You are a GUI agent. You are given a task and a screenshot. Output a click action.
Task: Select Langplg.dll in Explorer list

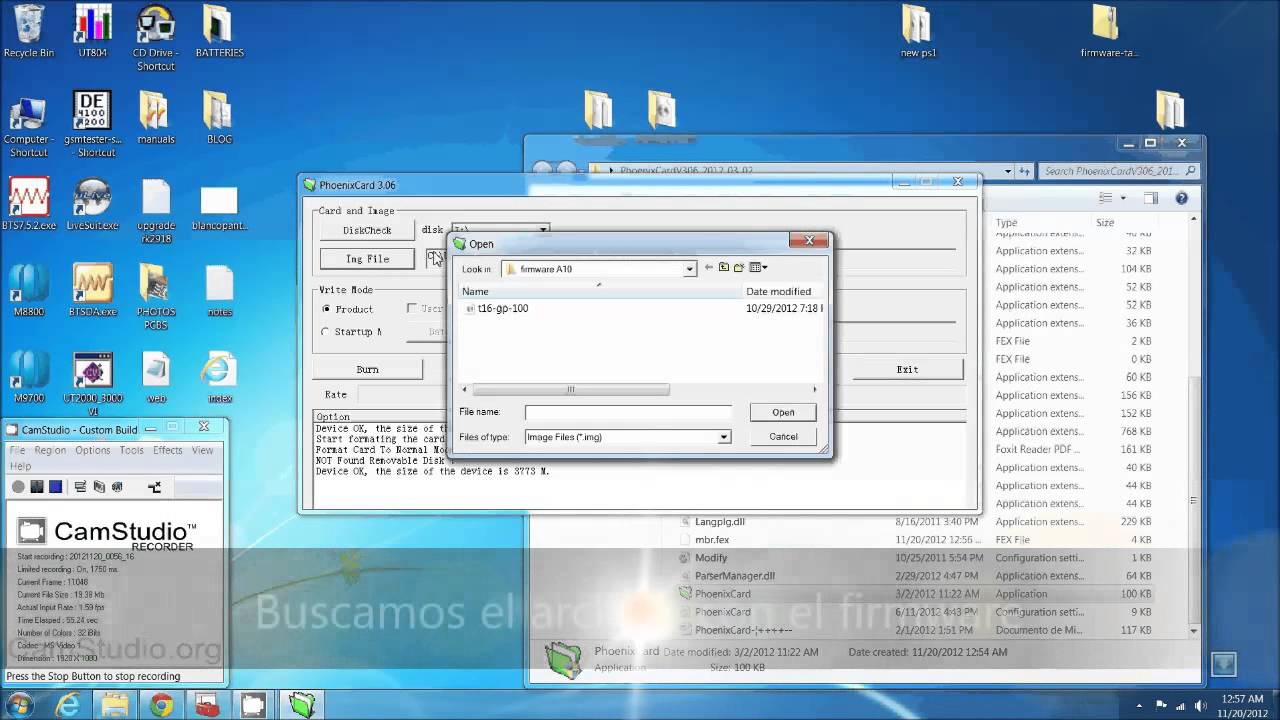tap(719, 522)
